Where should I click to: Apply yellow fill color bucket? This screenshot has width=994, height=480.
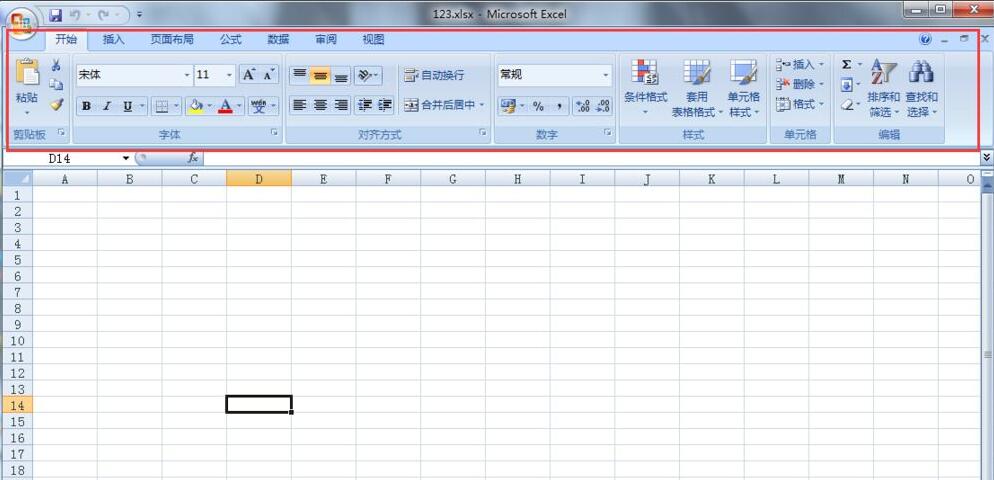[196, 107]
